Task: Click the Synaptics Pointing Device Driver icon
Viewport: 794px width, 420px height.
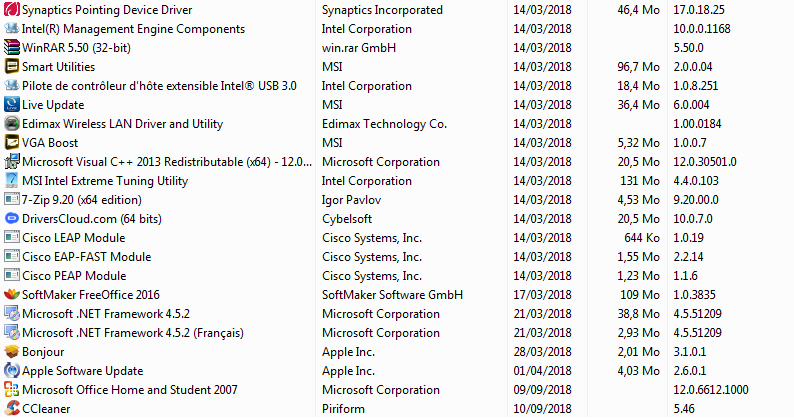Action: (x=12, y=10)
